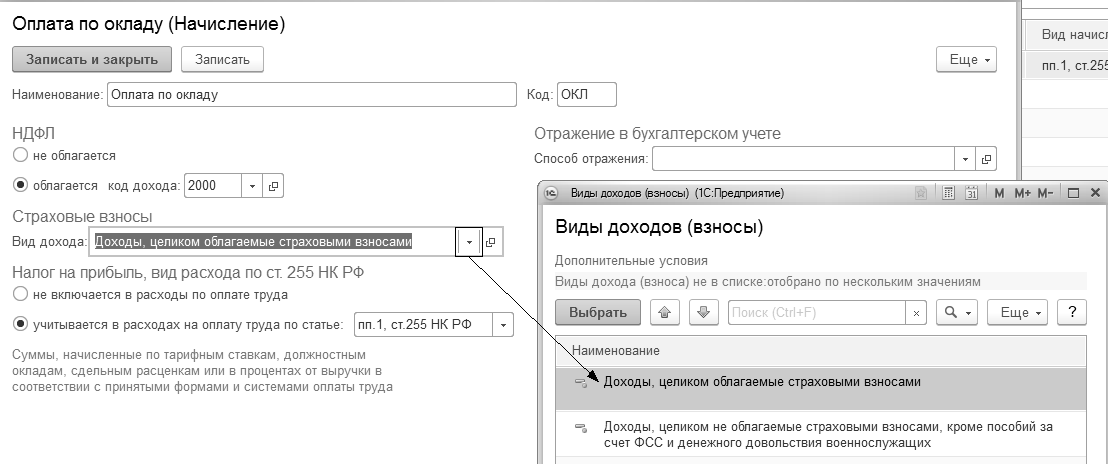Click the M+ memory add button
This screenshot has height=464, width=1108.
coord(1022,193)
